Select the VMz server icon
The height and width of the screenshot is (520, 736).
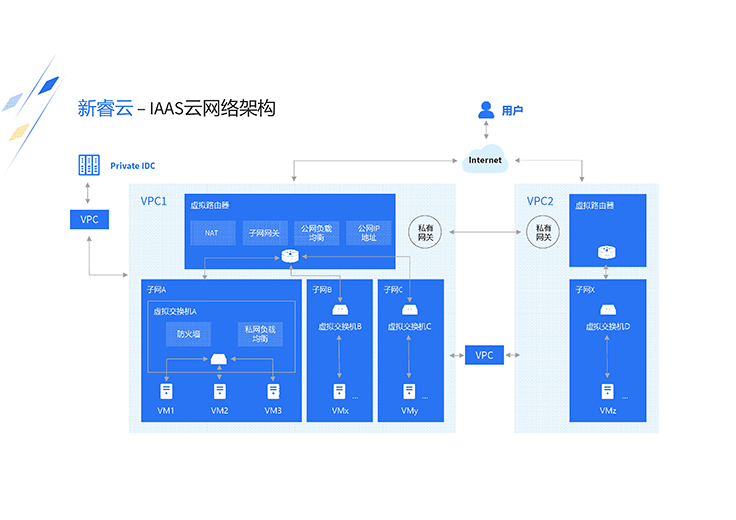pos(607,391)
